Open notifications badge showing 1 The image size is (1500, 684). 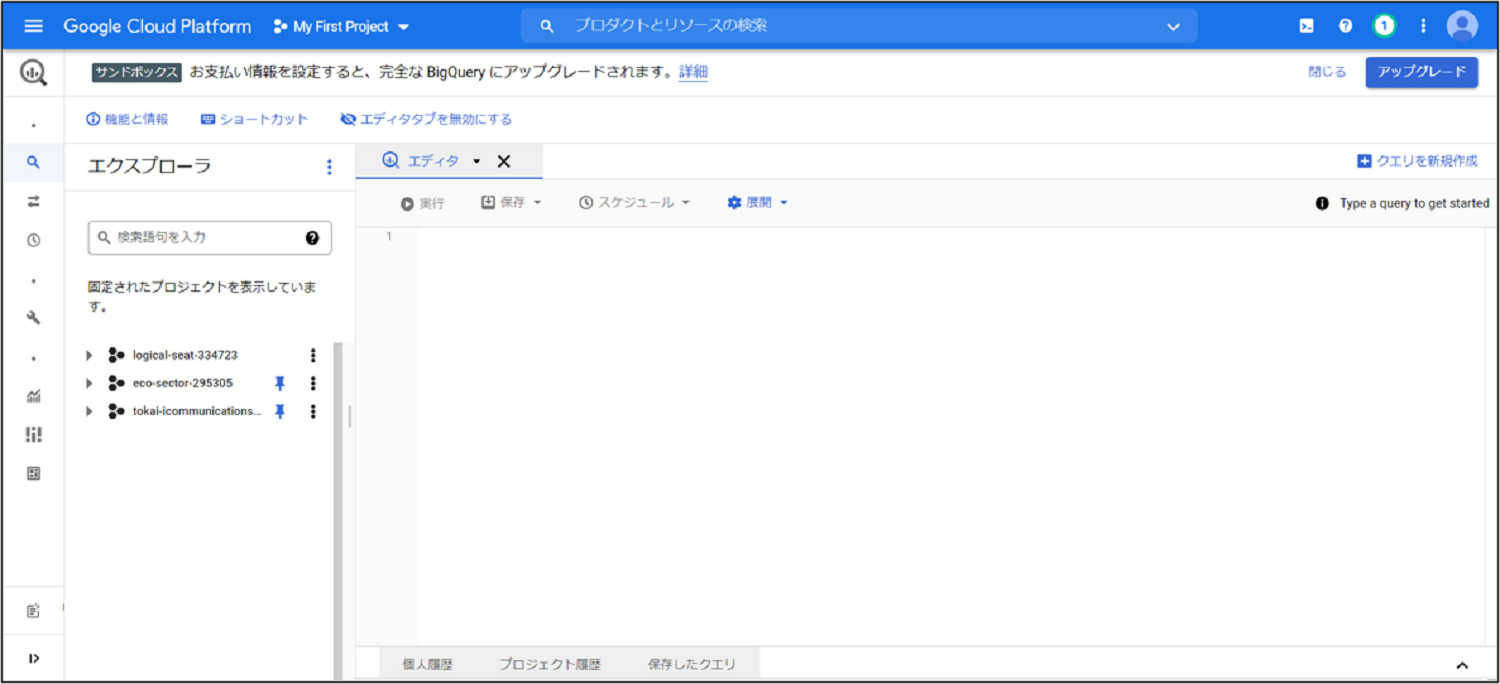[x=1384, y=26]
